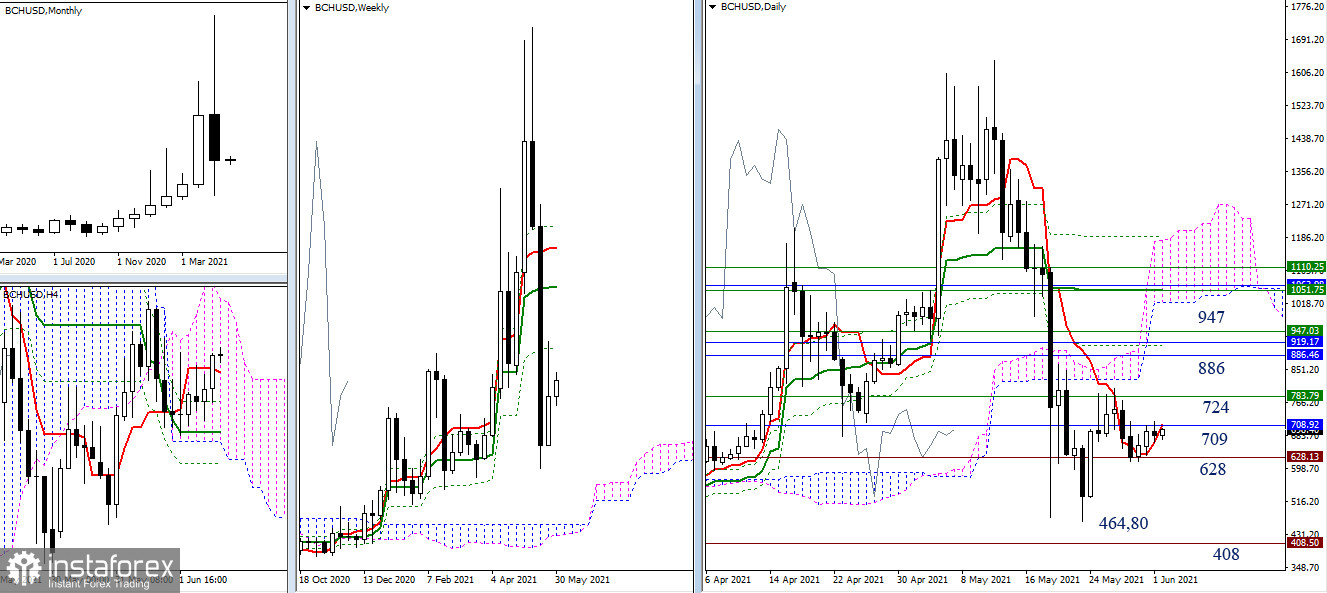Click the 408 level annotation on the Daily chart
This screenshot has width=1327, height=593.
[x=1226, y=554]
